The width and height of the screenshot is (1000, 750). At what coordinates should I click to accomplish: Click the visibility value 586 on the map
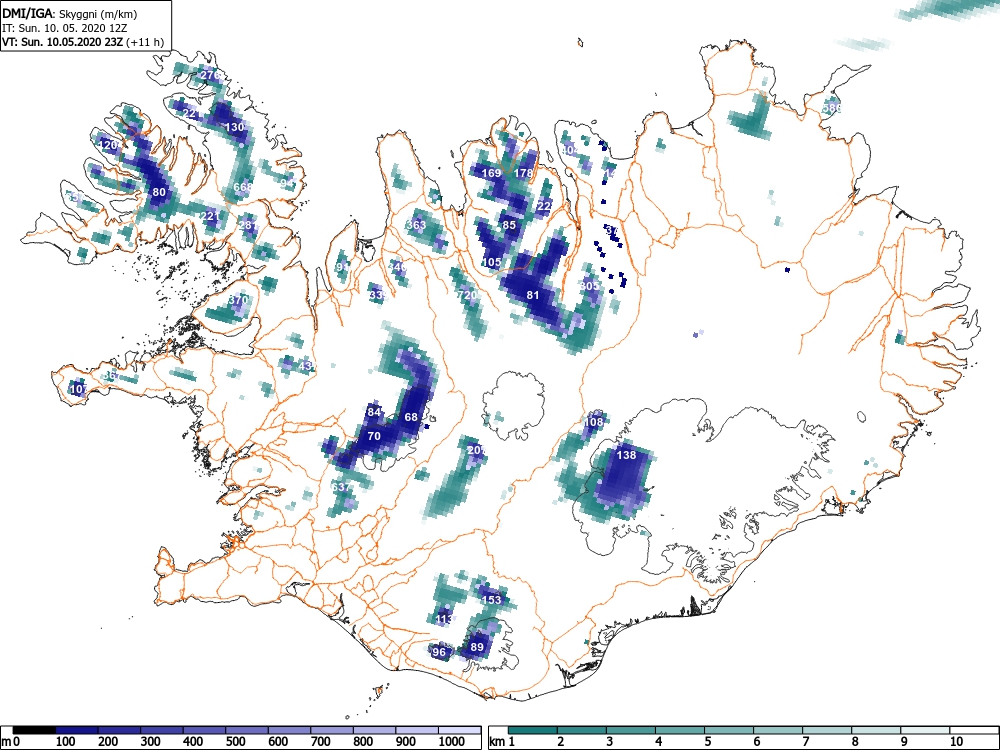[x=832, y=108]
